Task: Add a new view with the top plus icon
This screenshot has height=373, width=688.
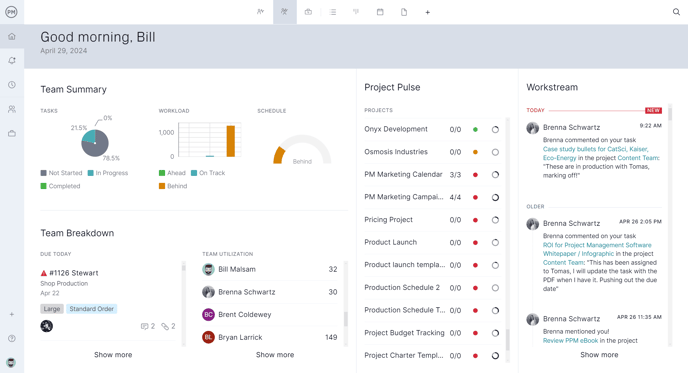Action: click(427, 12)
